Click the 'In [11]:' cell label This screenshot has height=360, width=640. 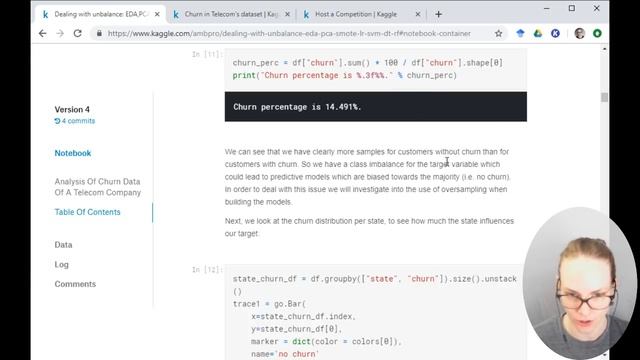pos(207,54)
